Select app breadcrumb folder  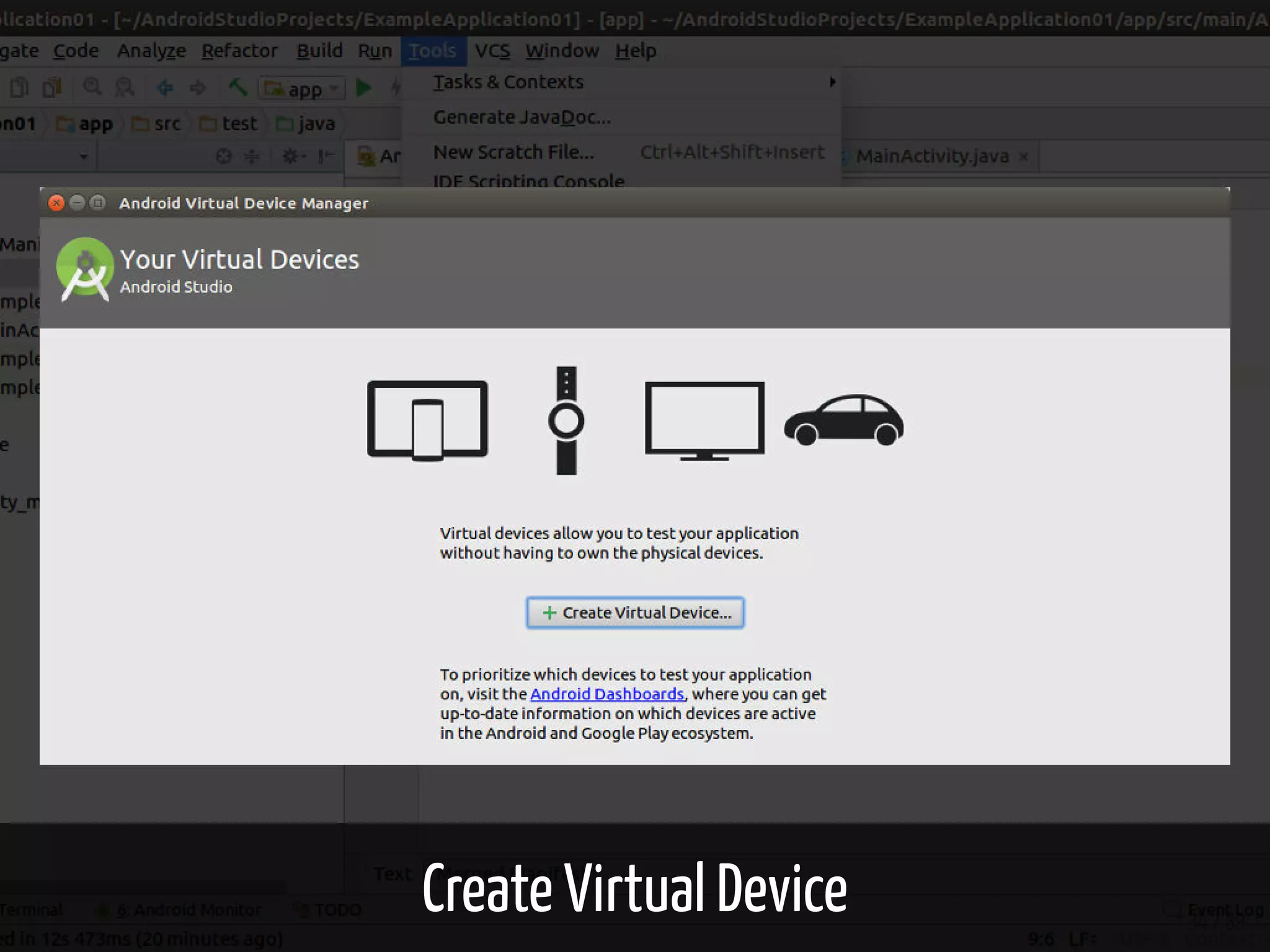pyautogui.click(x=84, y=124)
